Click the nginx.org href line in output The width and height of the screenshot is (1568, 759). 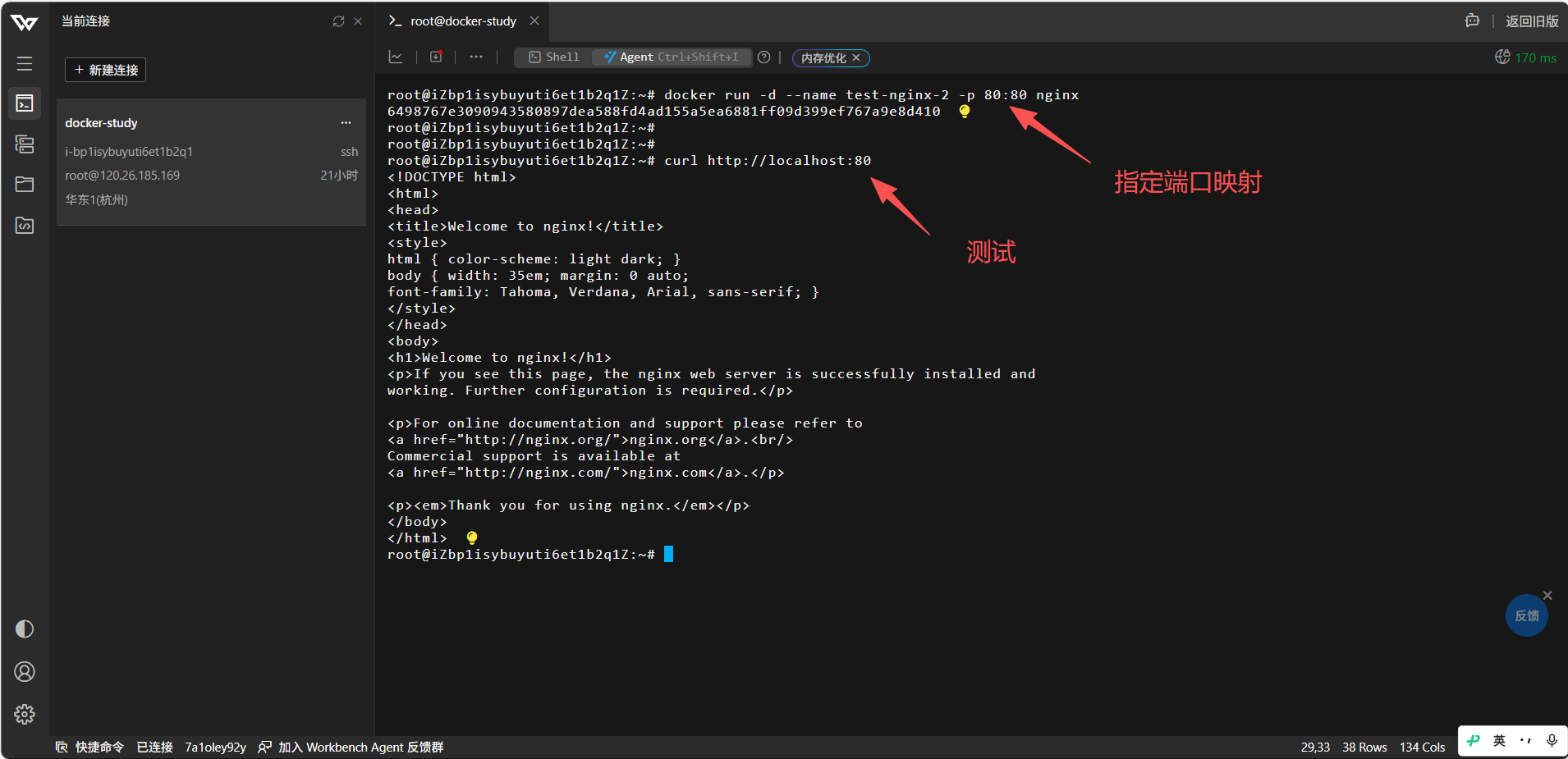pos(590,440)
